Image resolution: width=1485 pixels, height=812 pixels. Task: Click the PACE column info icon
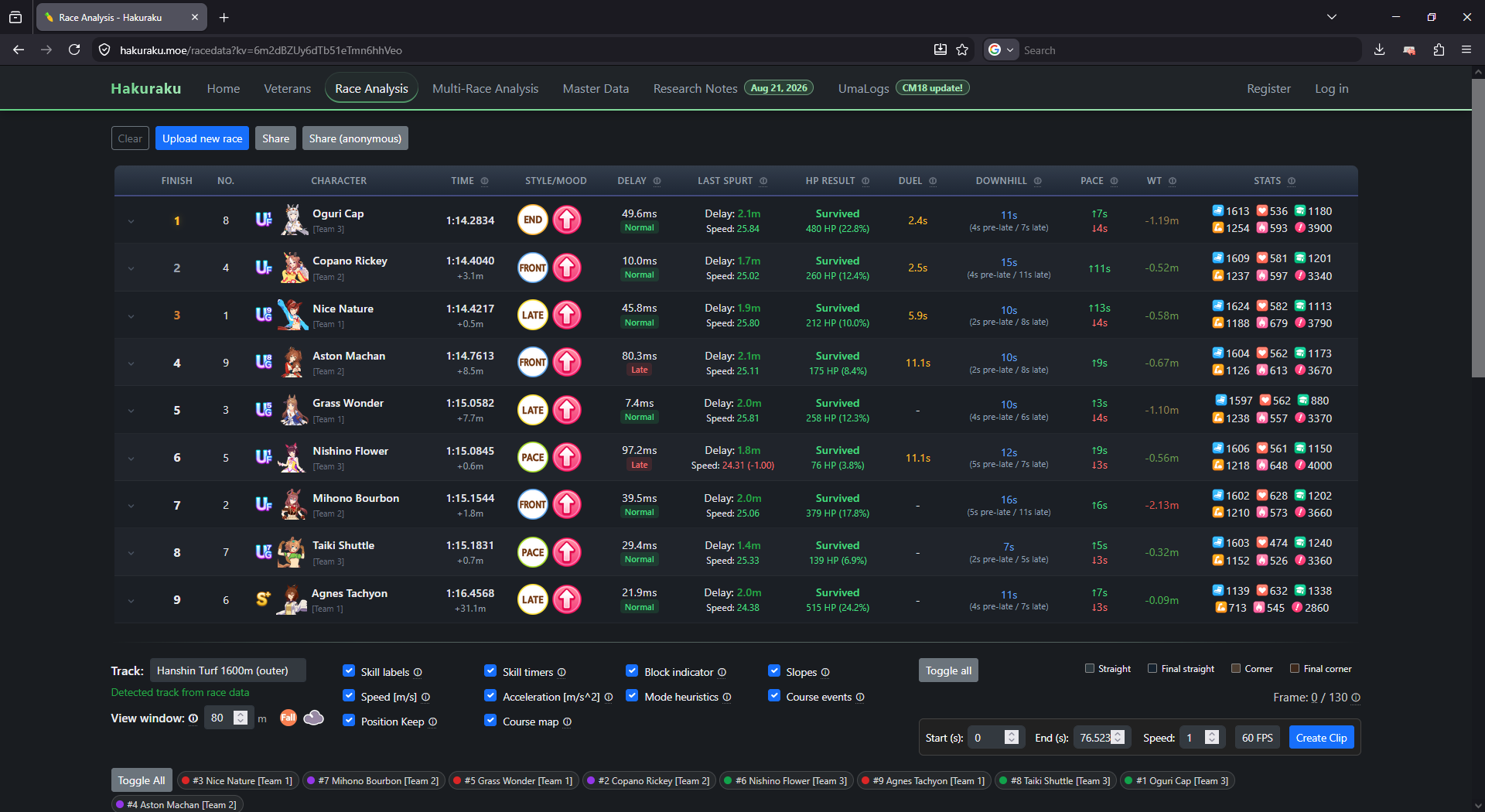click(x=1115, y=181)
